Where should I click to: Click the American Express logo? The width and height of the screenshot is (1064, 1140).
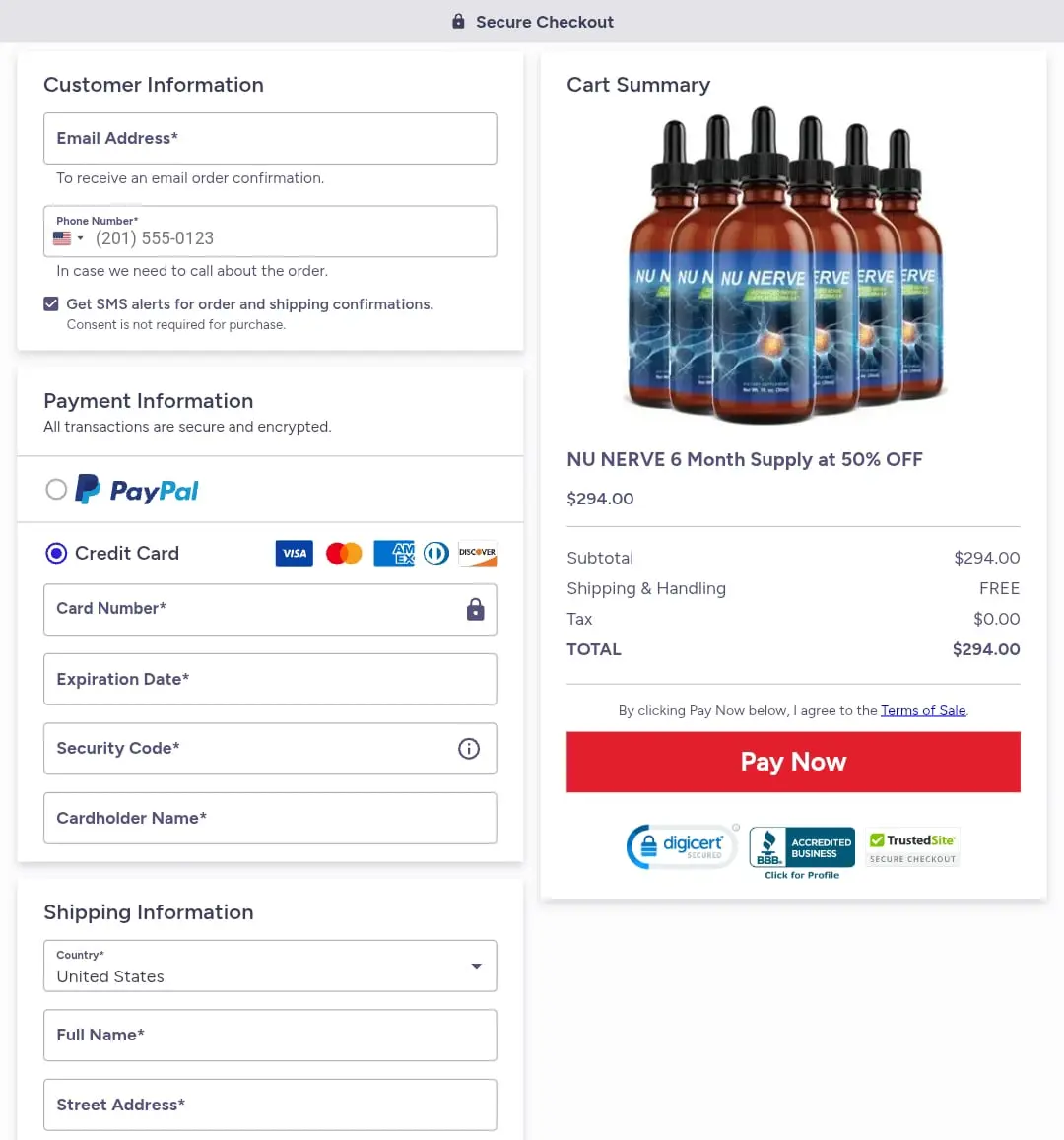click(394, 554)
